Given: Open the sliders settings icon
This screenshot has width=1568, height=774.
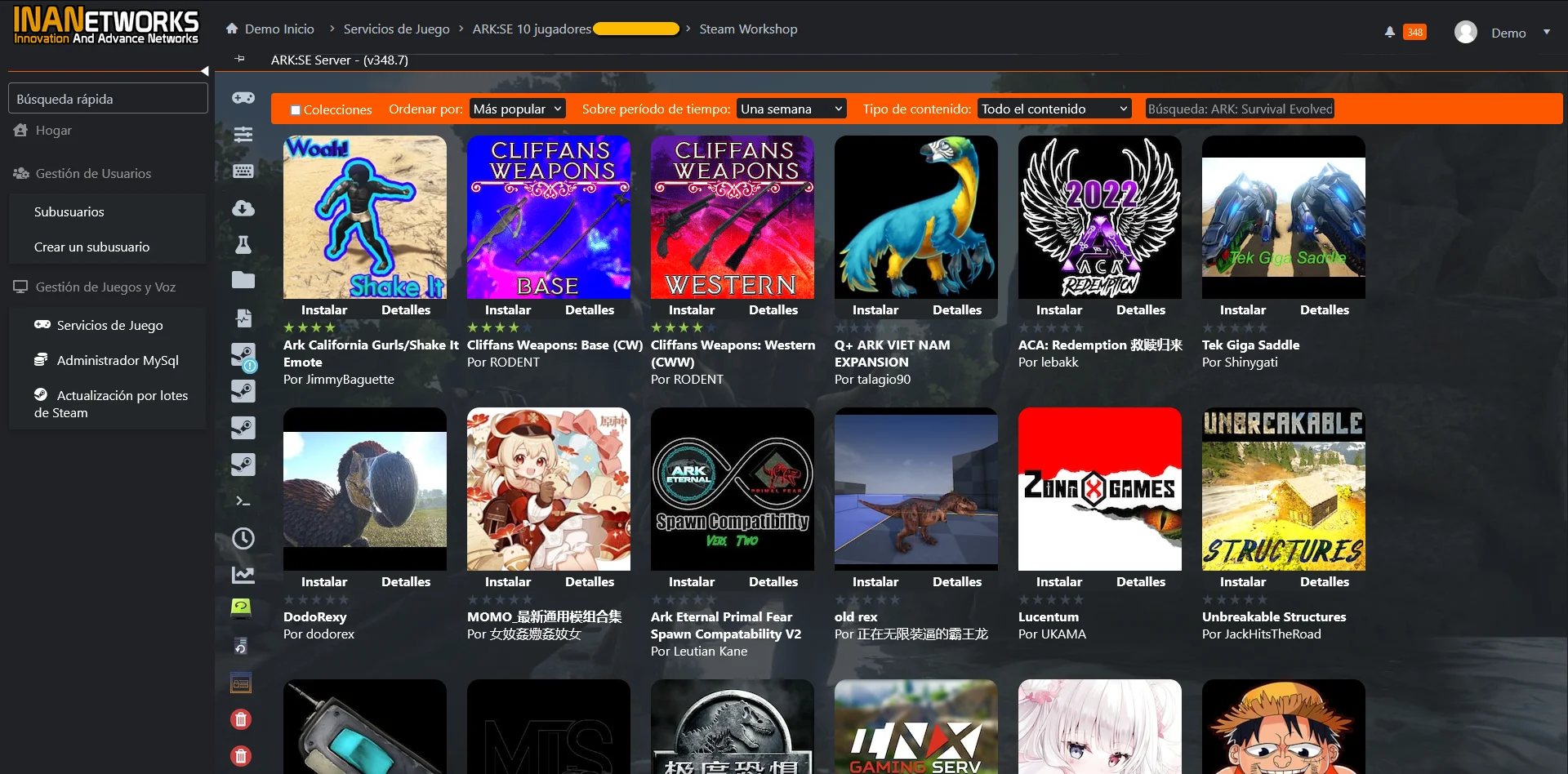Looking at the screenshot, I should (x=243, y=135).
